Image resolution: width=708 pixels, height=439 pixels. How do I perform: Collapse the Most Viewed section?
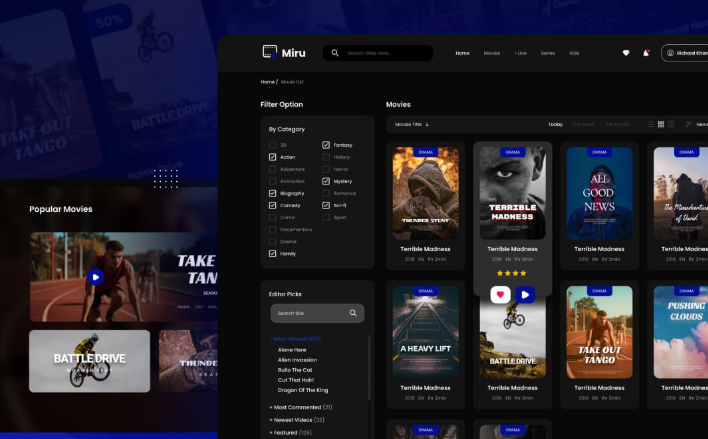pos(297,339)
